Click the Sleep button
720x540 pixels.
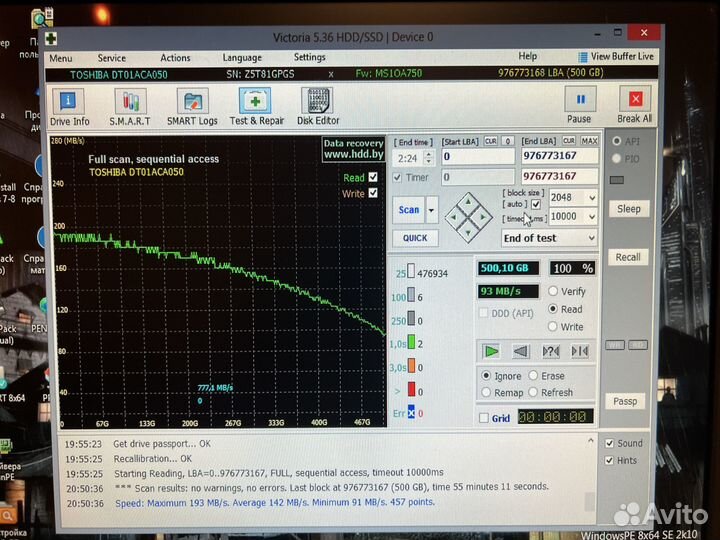click(x=628, y=209)
